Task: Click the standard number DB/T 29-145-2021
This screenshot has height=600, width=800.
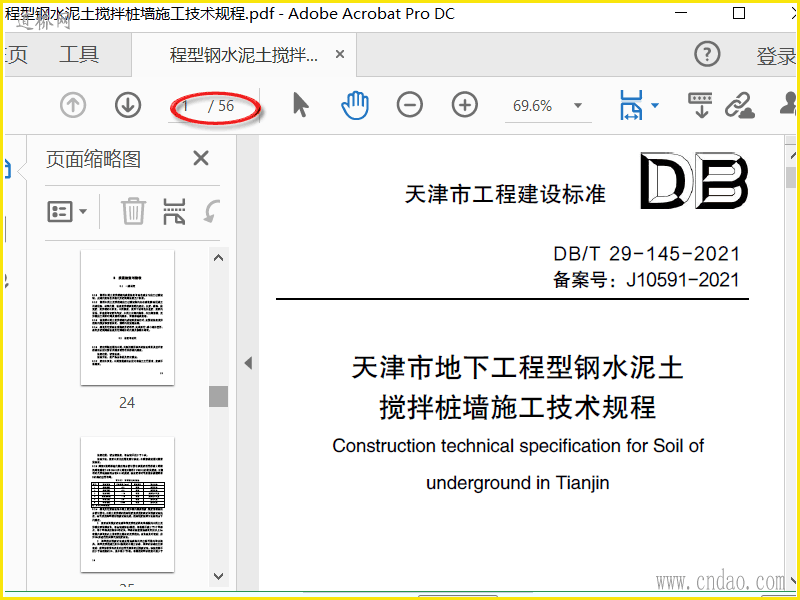Action: click(x=646, y=254)
